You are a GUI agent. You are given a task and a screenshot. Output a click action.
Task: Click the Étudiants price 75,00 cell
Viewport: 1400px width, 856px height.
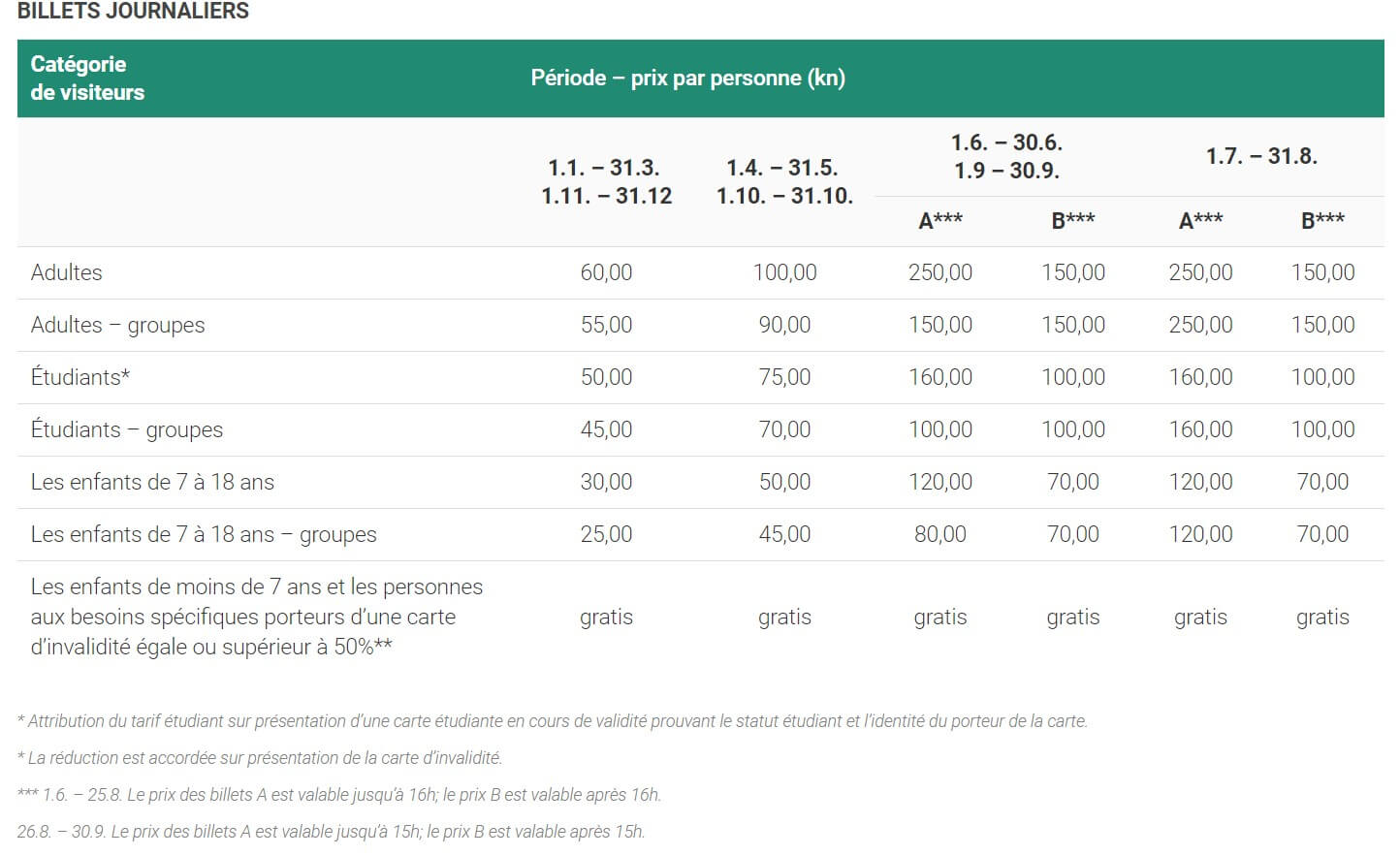pos(784,377)
